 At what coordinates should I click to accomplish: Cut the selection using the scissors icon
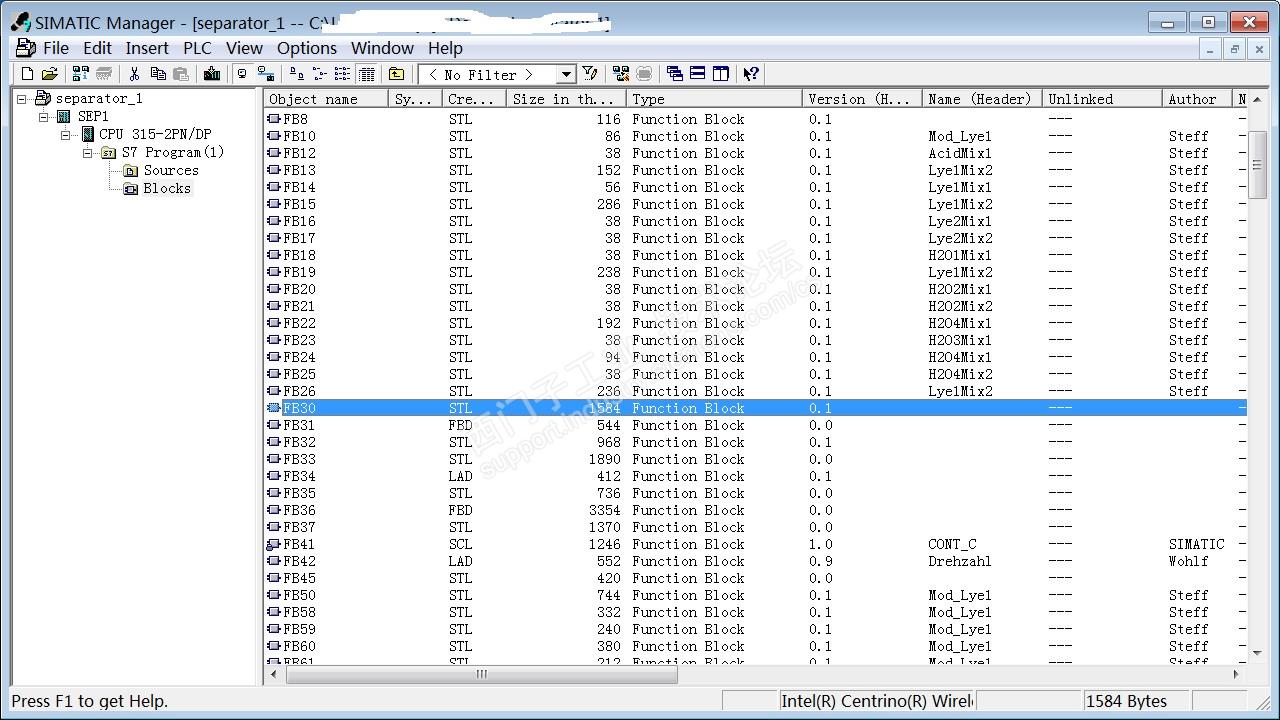[134, 74]
